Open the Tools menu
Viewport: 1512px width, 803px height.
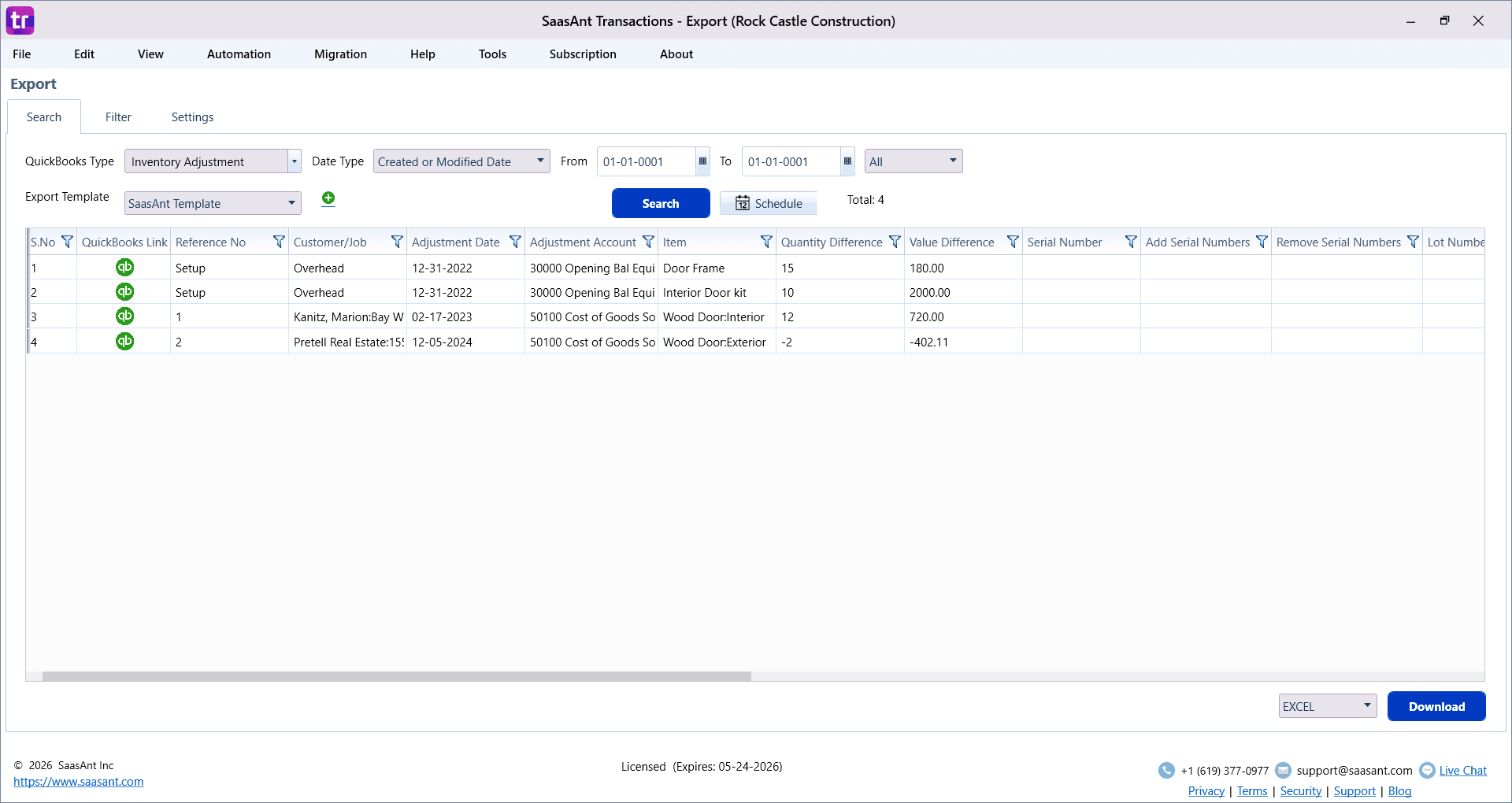pos(492,54)
